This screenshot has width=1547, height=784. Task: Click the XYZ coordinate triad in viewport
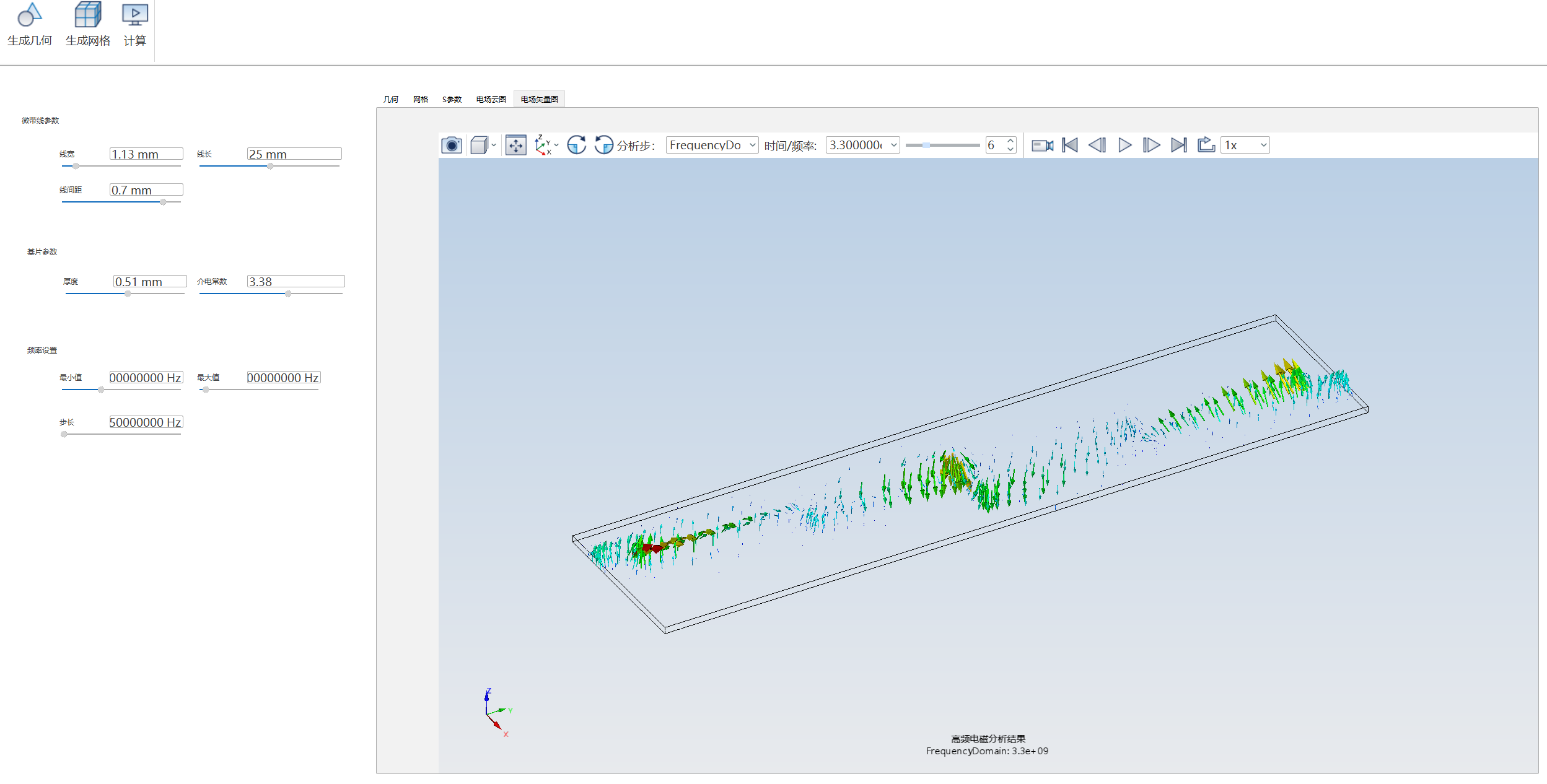point(497,712)
